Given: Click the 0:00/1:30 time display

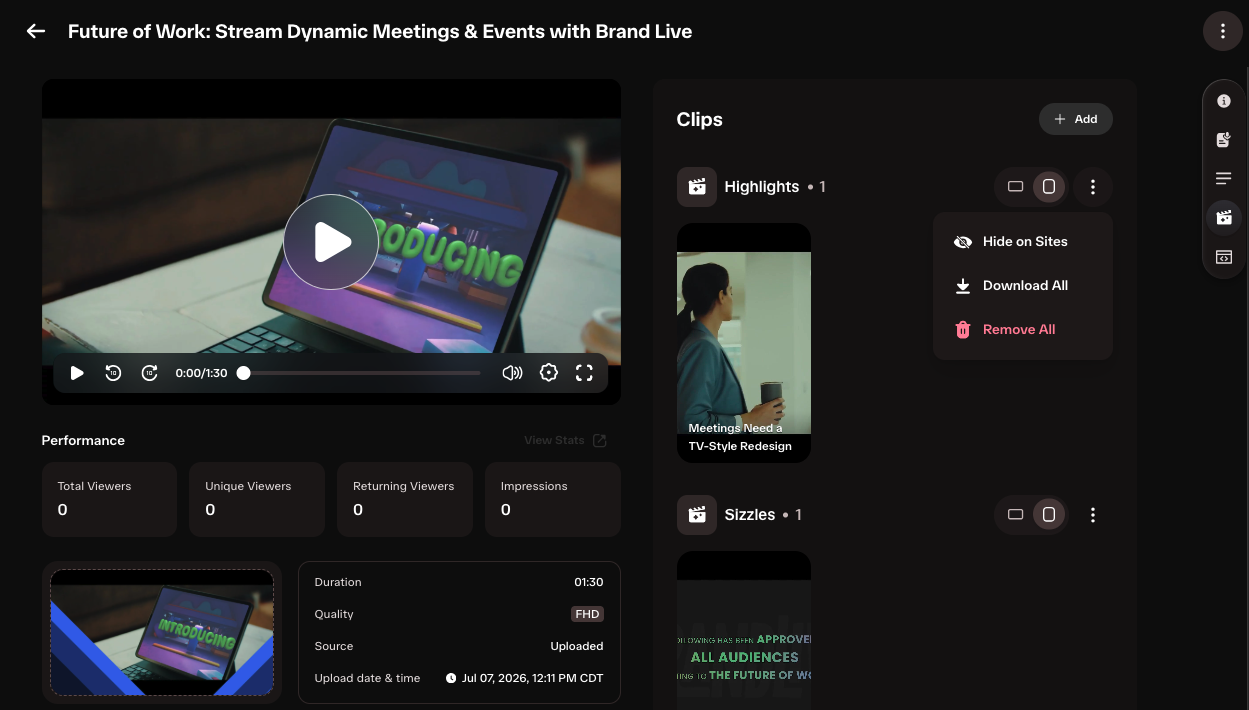Looking at the screenshot, I should tap(201, 373).
